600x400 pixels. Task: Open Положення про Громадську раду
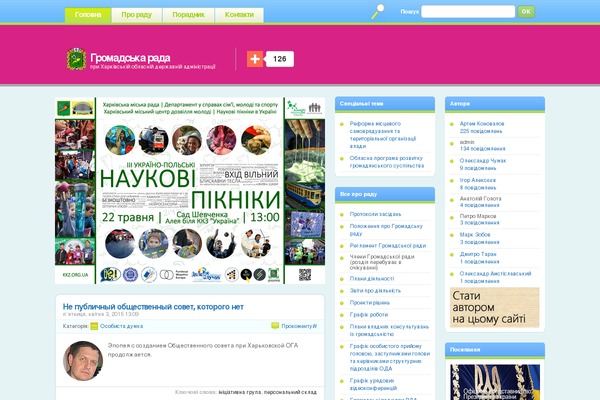(x=386, y=230)
